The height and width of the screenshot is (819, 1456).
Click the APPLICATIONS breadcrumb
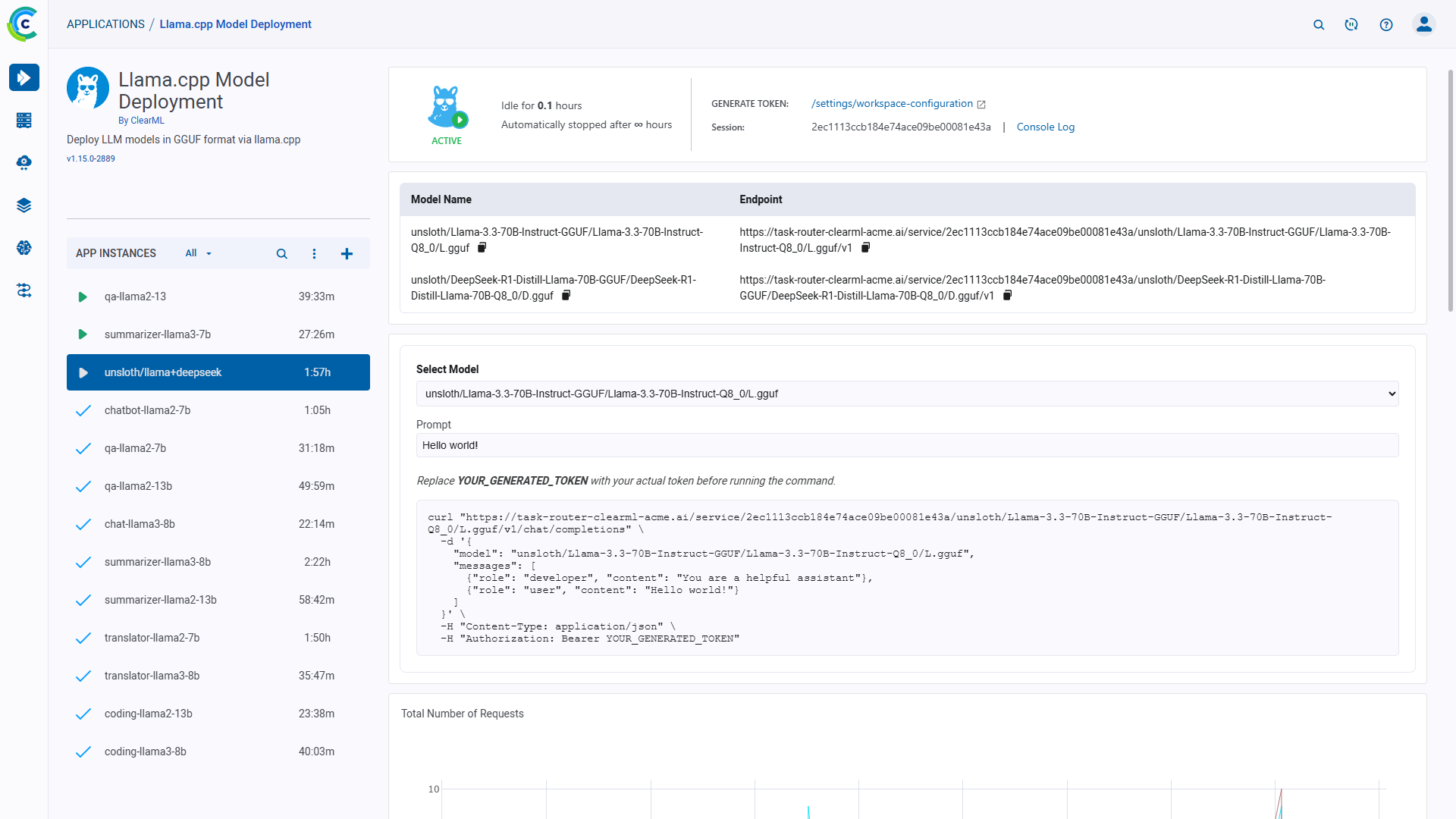point(105,24)
